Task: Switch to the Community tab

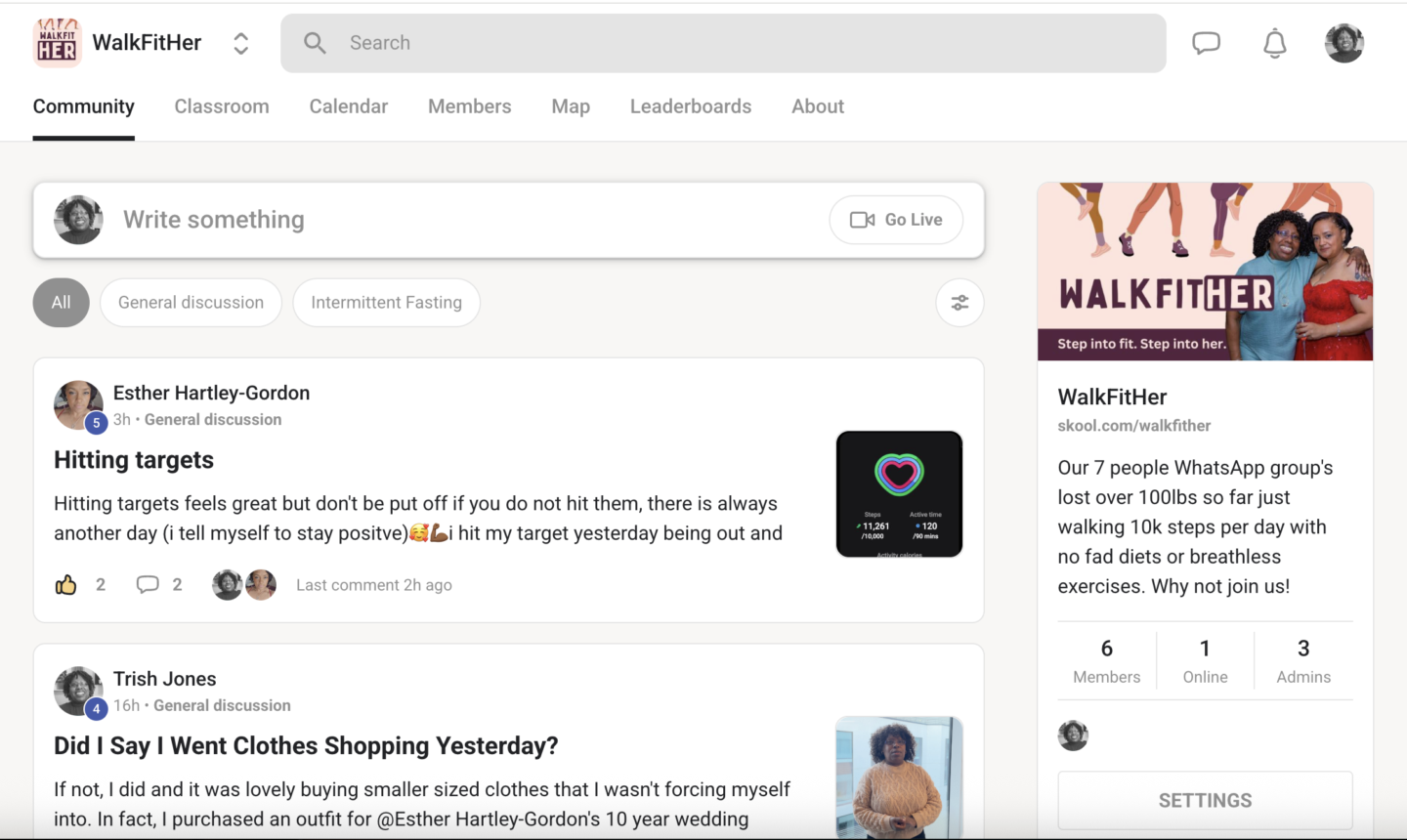Action: pyautogui.click(x=84, y=106)
